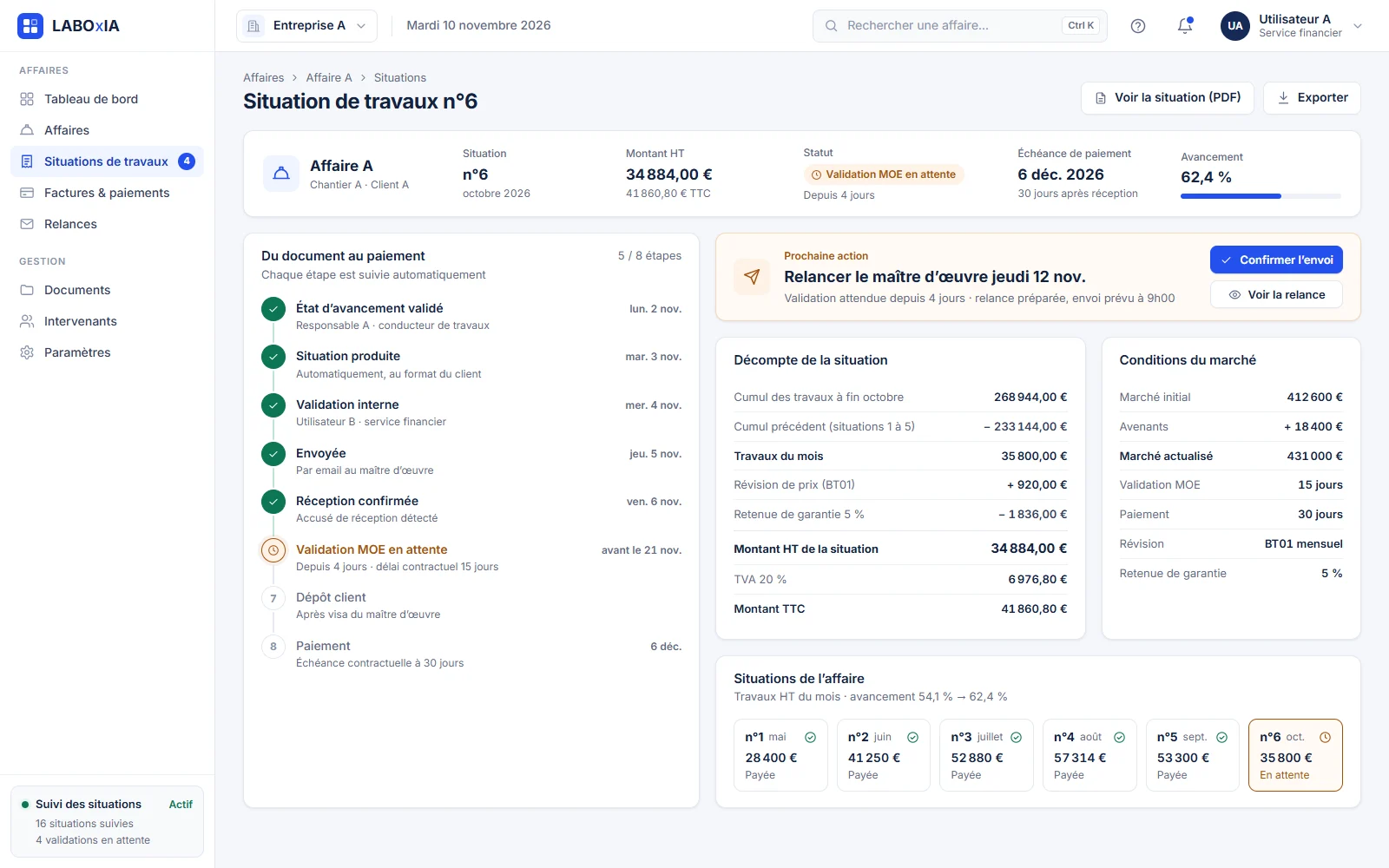Open situation card n°1 mai
The image size is (1389, 868).
[780, 755]
